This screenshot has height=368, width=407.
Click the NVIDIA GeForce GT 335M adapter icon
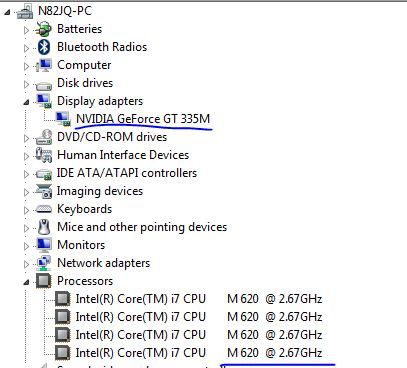63,119
